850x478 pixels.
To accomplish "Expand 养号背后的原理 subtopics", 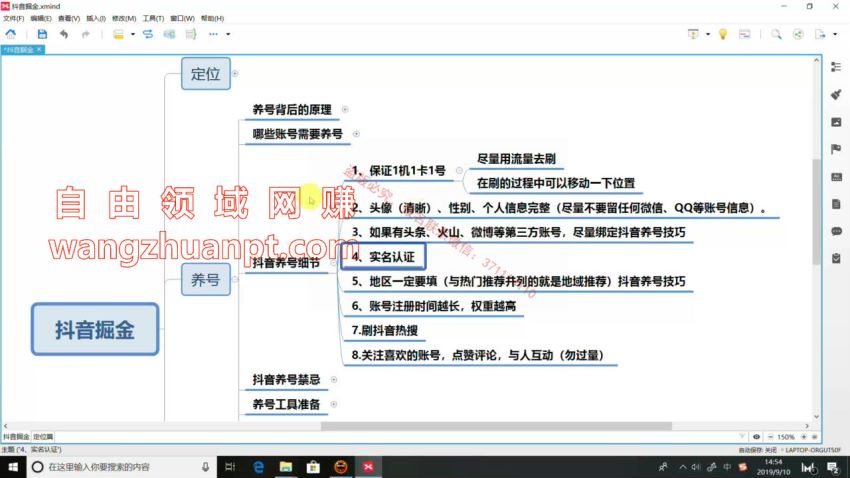I will click(345, 109).
